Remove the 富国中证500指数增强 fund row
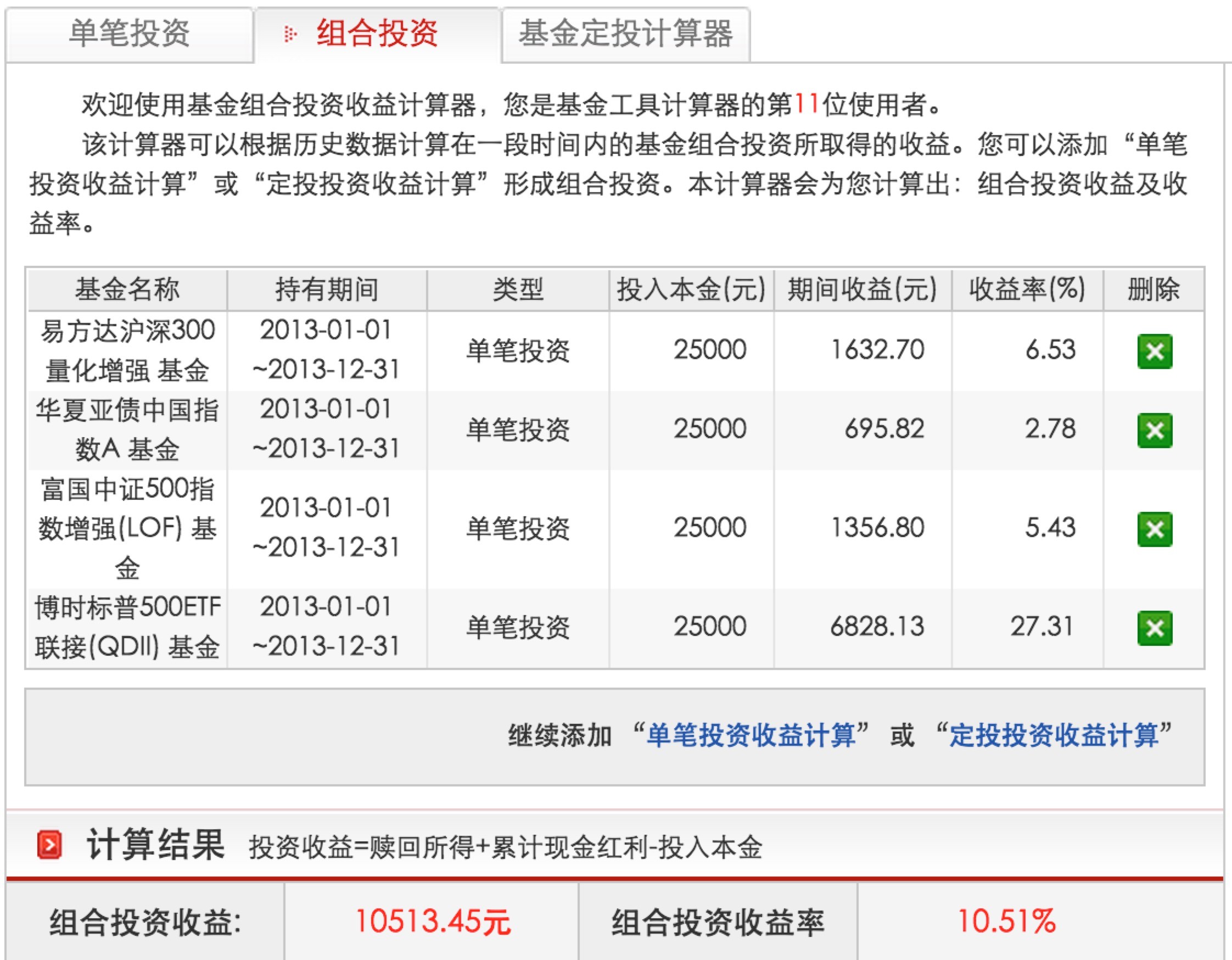1232x960 pixels. point(1154,529)
